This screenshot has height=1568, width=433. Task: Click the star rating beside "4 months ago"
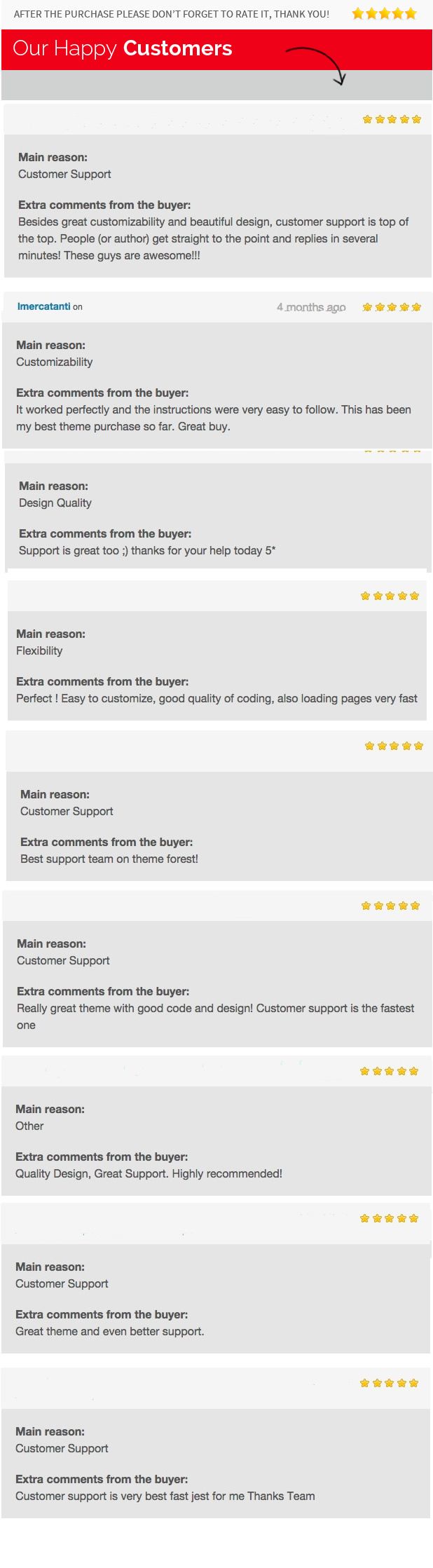tap(392, 307)
